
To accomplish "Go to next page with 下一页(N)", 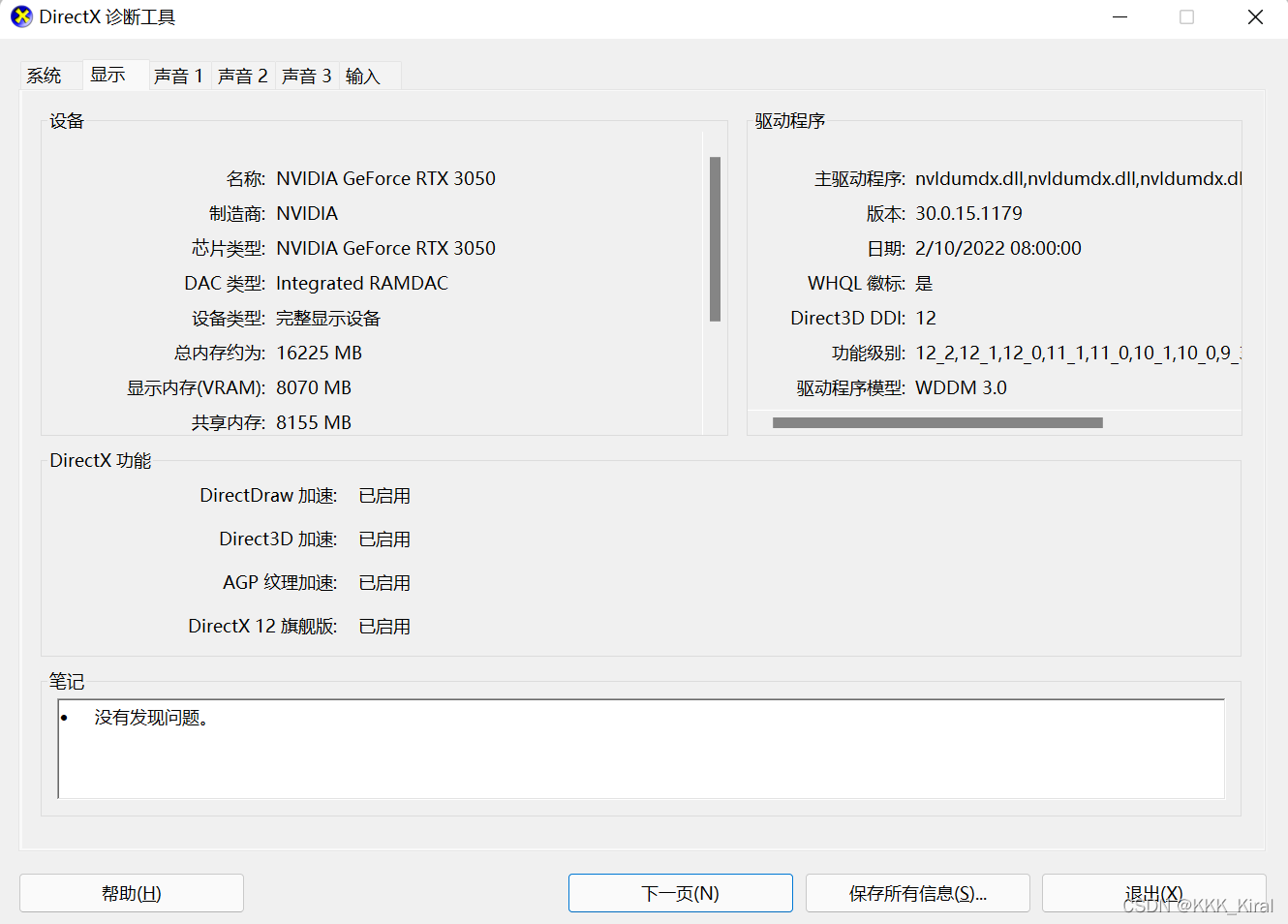I will click(x=681, y=893).
